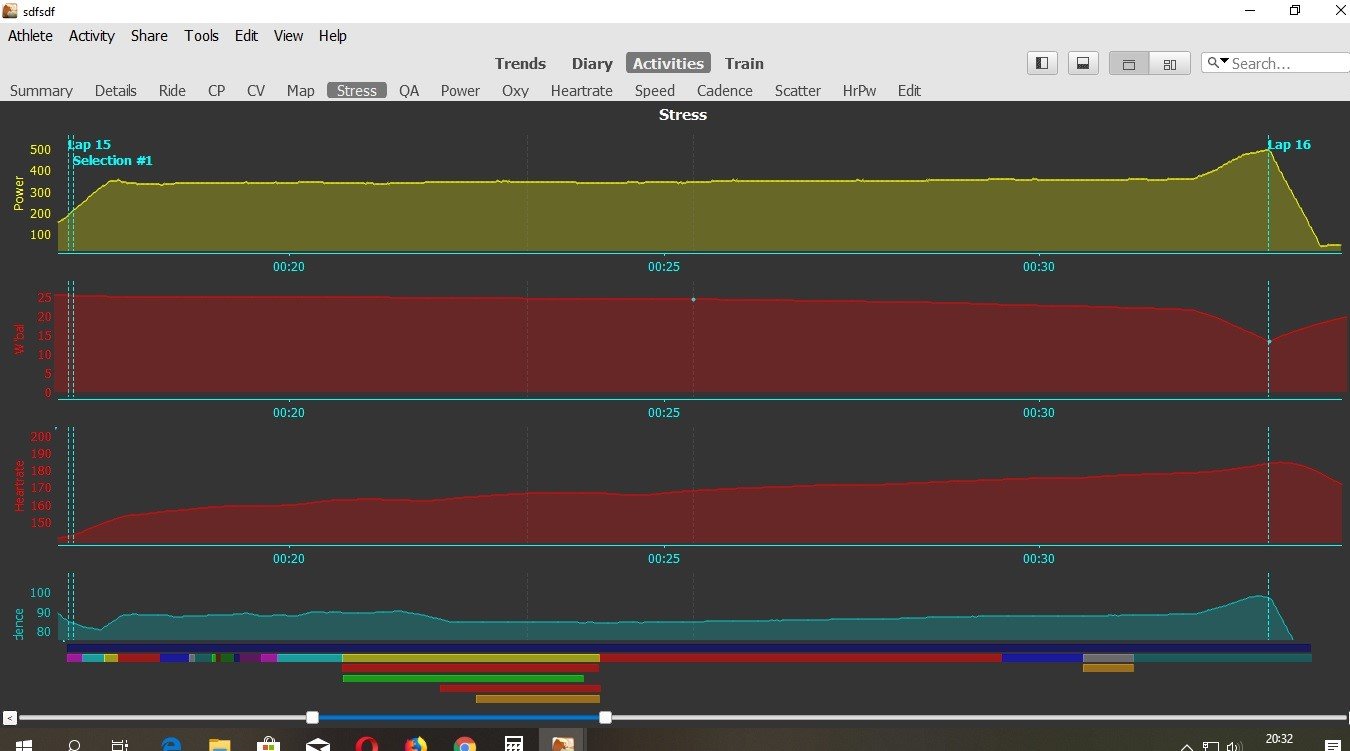Open the Tools menu
This screenshot has width=1350, height=751.
pos(201,35)
